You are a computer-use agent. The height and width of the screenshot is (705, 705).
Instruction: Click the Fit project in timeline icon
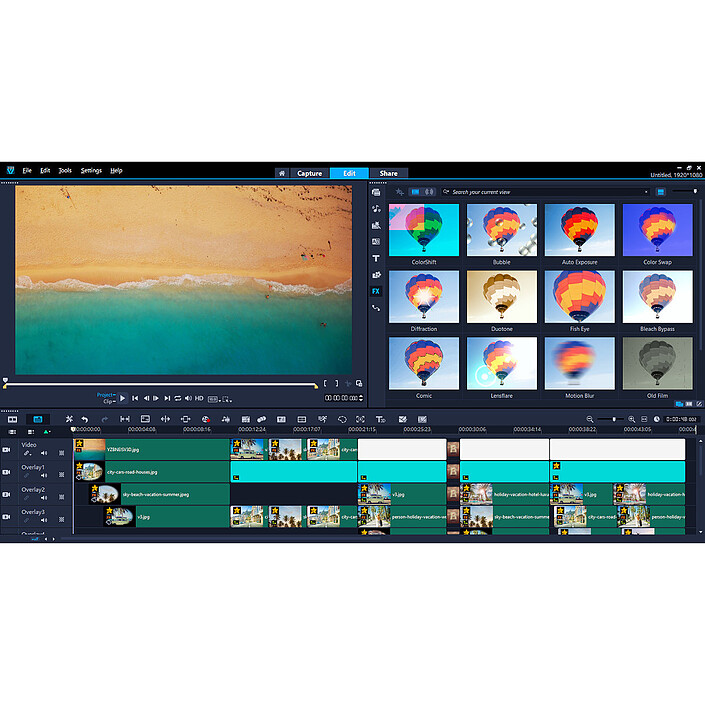coord(644,419)
